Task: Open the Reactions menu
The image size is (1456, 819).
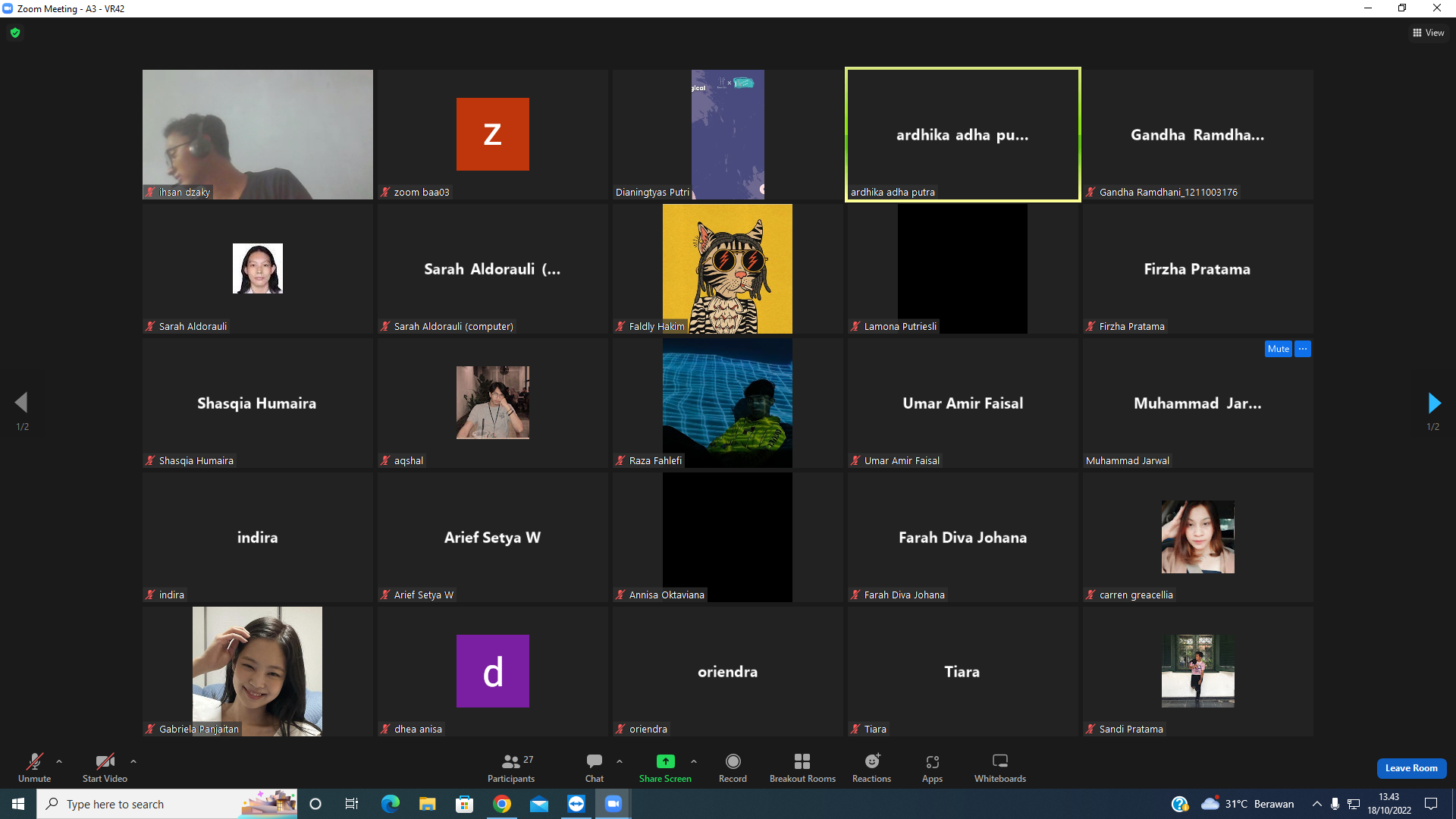Action: coord(872,767)
